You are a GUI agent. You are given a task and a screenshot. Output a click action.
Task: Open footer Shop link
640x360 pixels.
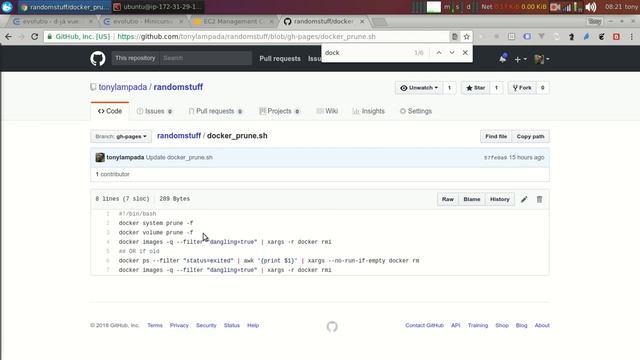tap(502, 325)
